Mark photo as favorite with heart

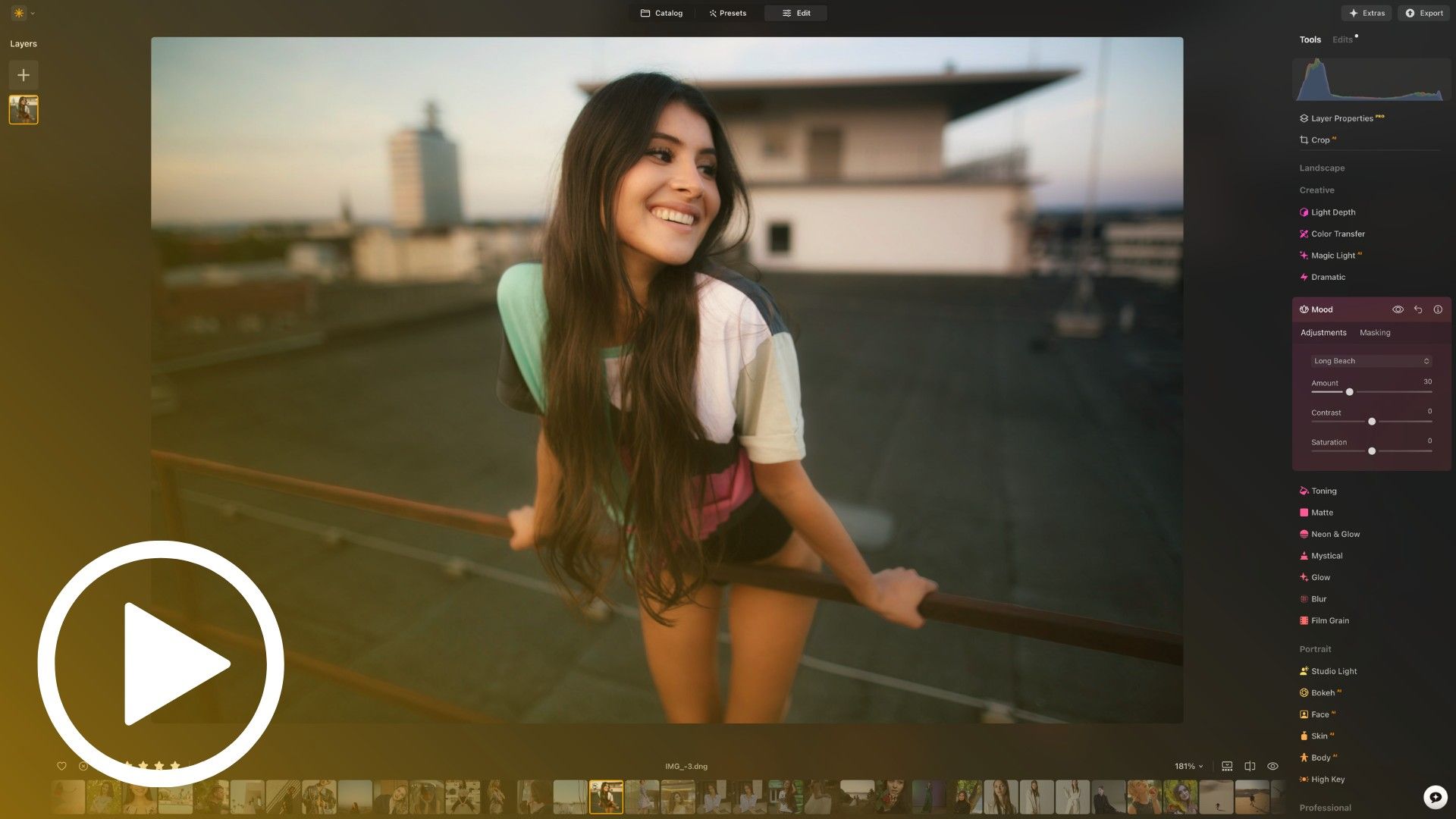61,766
